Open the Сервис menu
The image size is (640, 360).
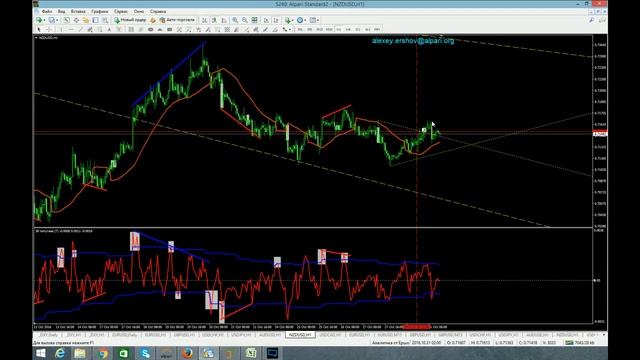tap(121, 11)
